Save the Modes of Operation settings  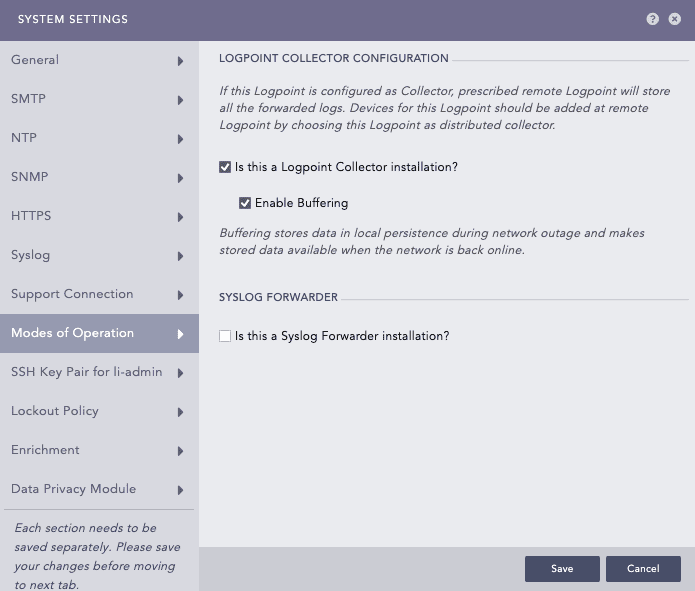(x=562, y=569)
